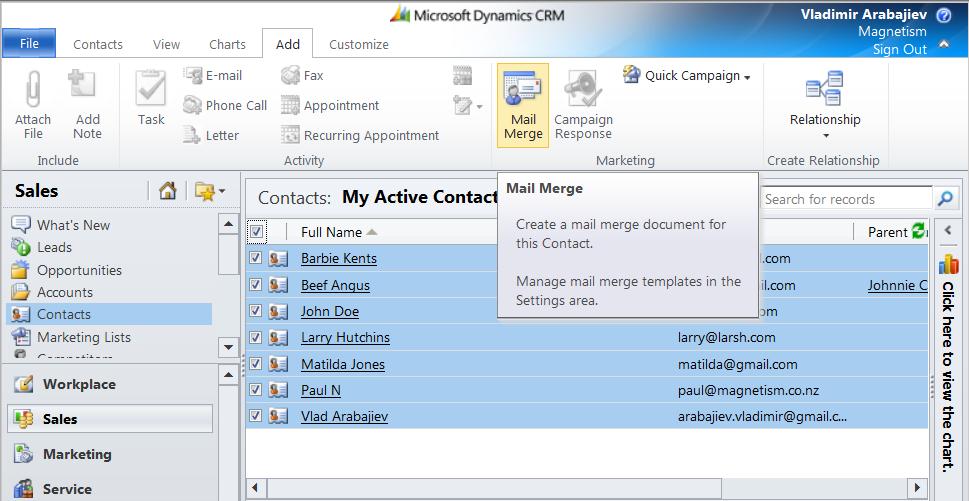The image size is (969, 501).
Task: Click the navigation list down-arrow scroll button
Action: (x=229, y=348)
